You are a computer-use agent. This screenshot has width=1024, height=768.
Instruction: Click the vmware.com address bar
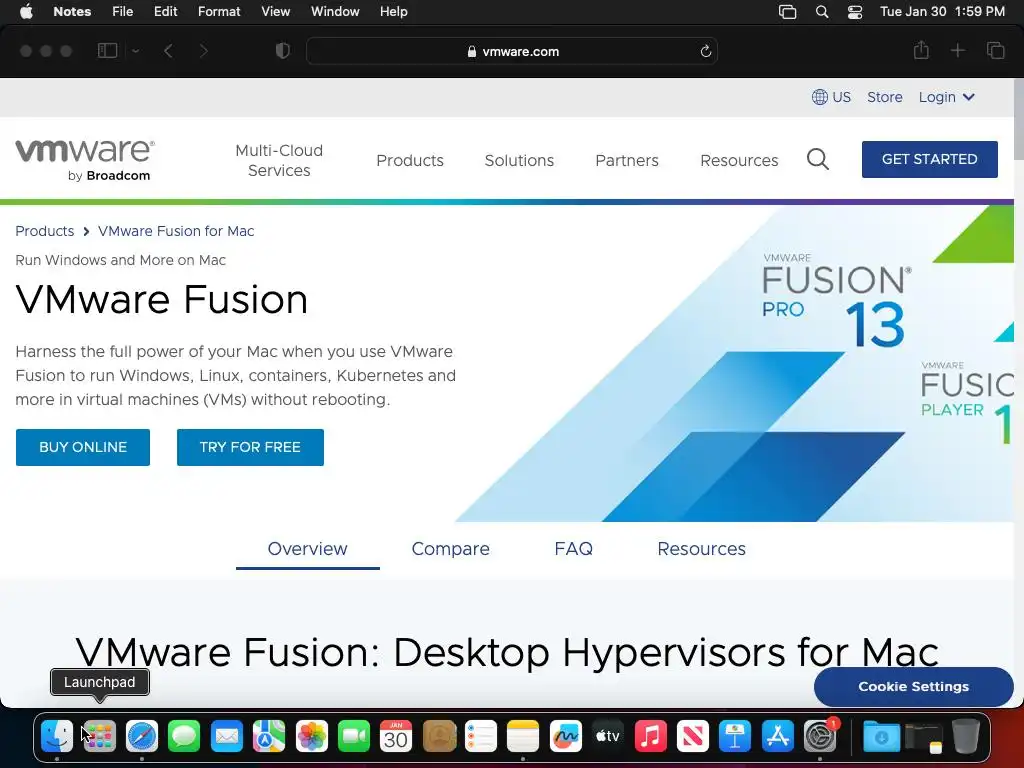512,51
